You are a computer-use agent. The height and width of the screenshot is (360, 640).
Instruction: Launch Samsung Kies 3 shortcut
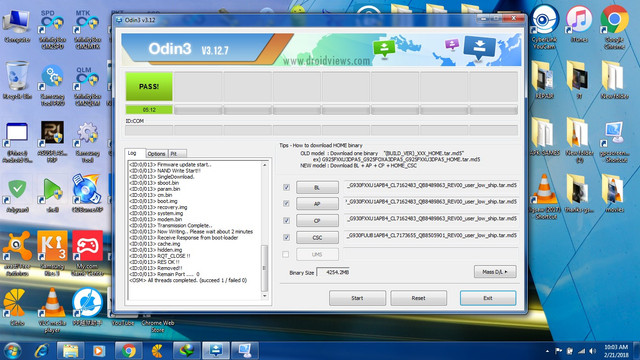click(x=52, y=253)
